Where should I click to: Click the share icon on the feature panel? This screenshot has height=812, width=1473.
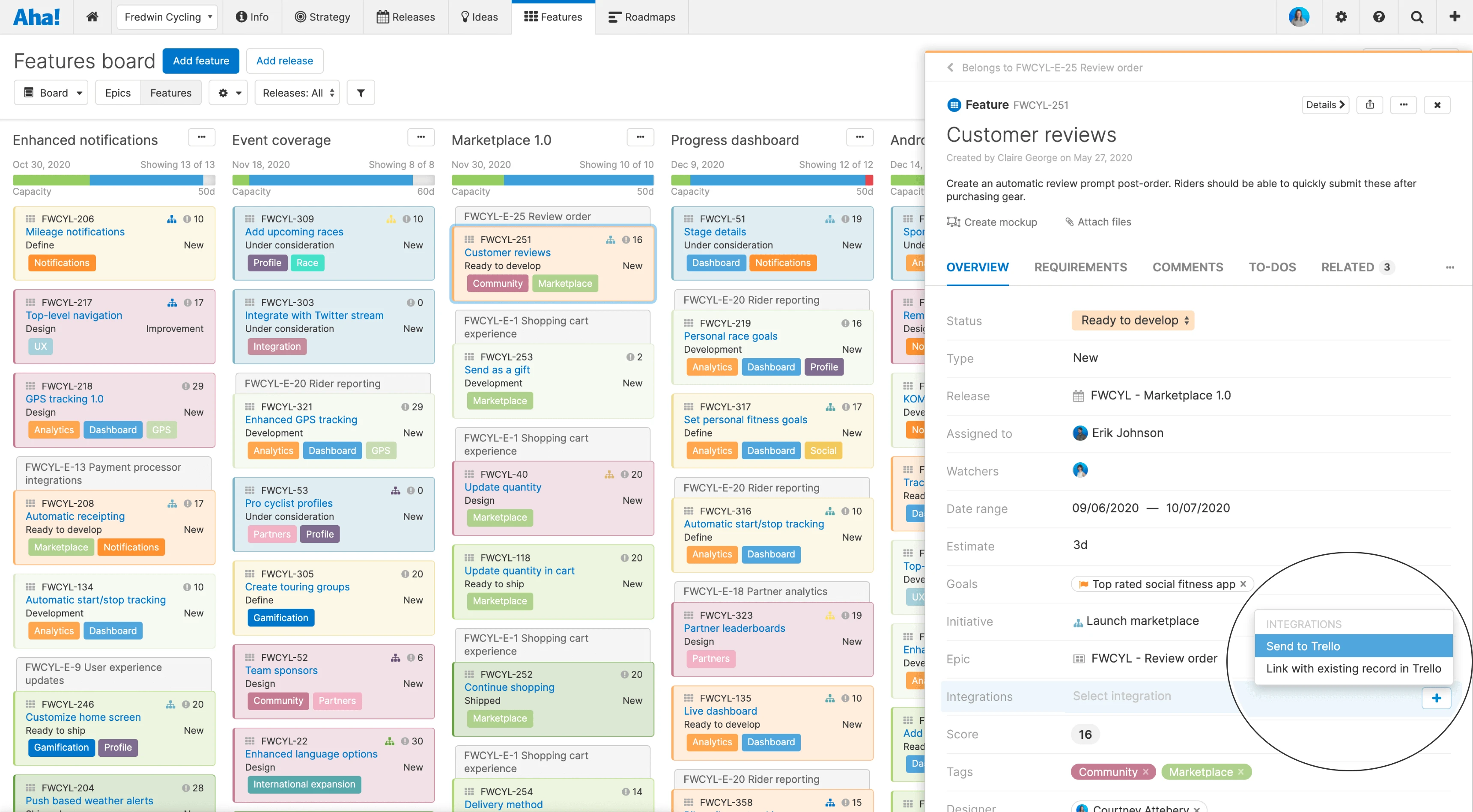click(1369, 104)
